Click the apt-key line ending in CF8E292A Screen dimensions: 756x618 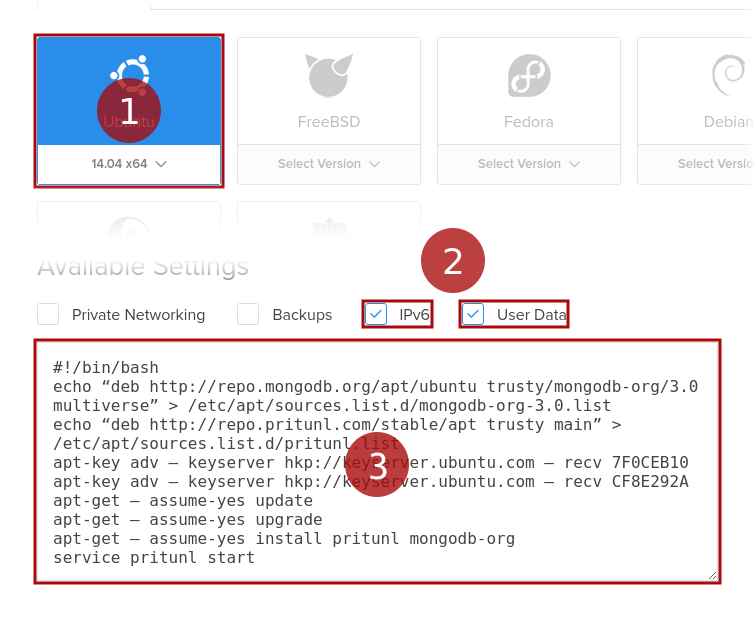(x=371, y=482)
